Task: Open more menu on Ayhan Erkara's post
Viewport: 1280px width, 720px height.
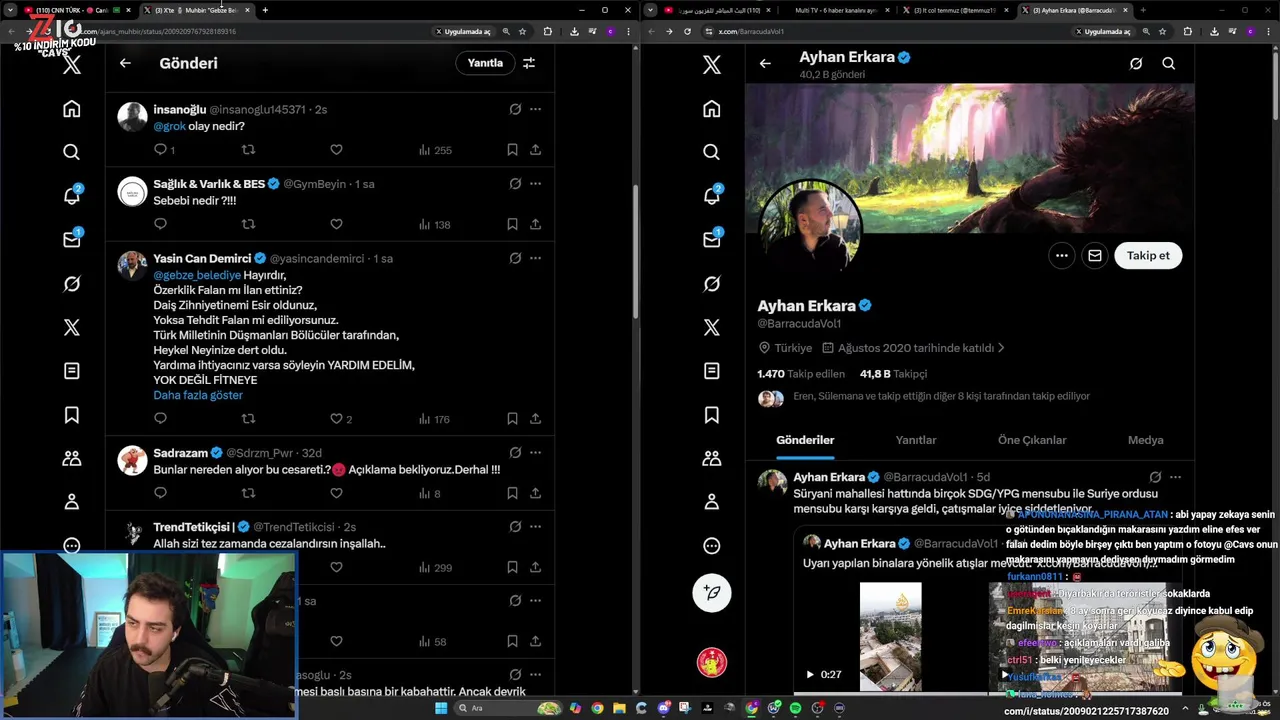Action: [1176, 477]
